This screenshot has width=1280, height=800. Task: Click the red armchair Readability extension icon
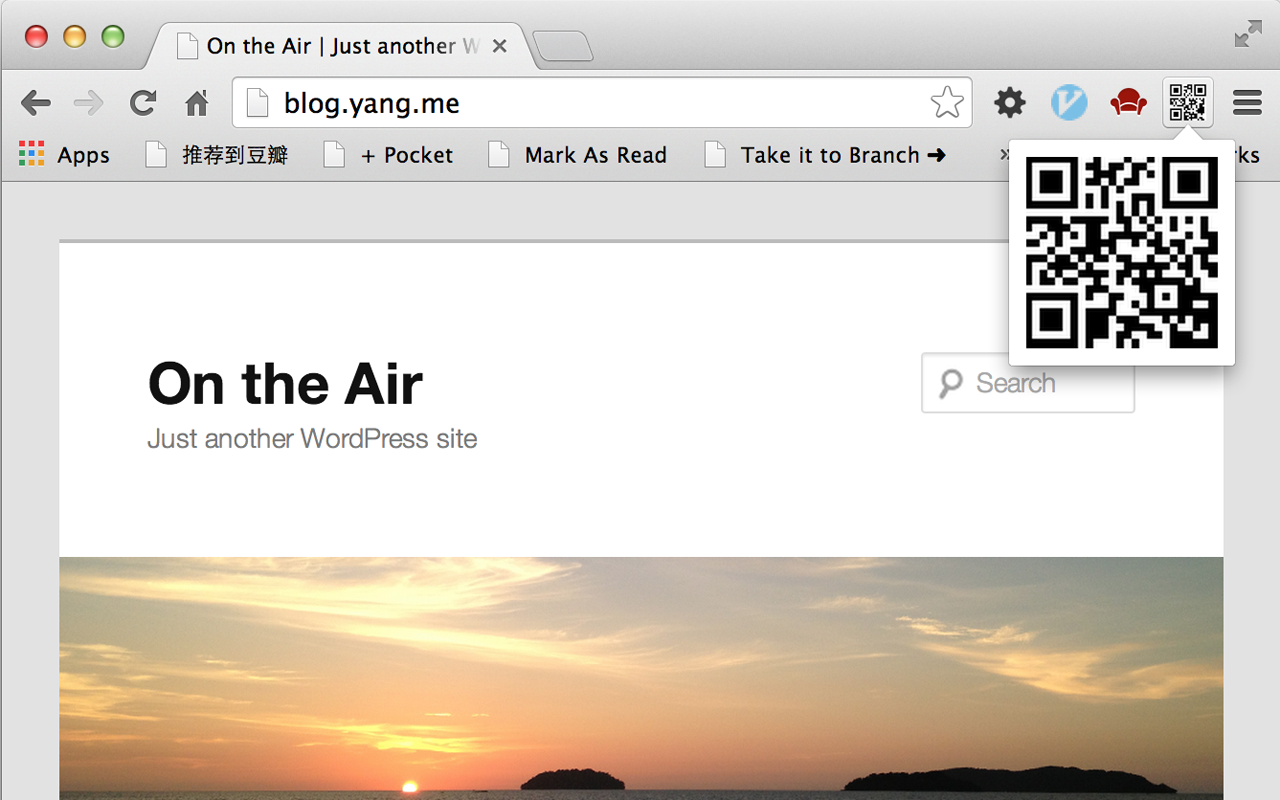click(x=1128, y=102)
